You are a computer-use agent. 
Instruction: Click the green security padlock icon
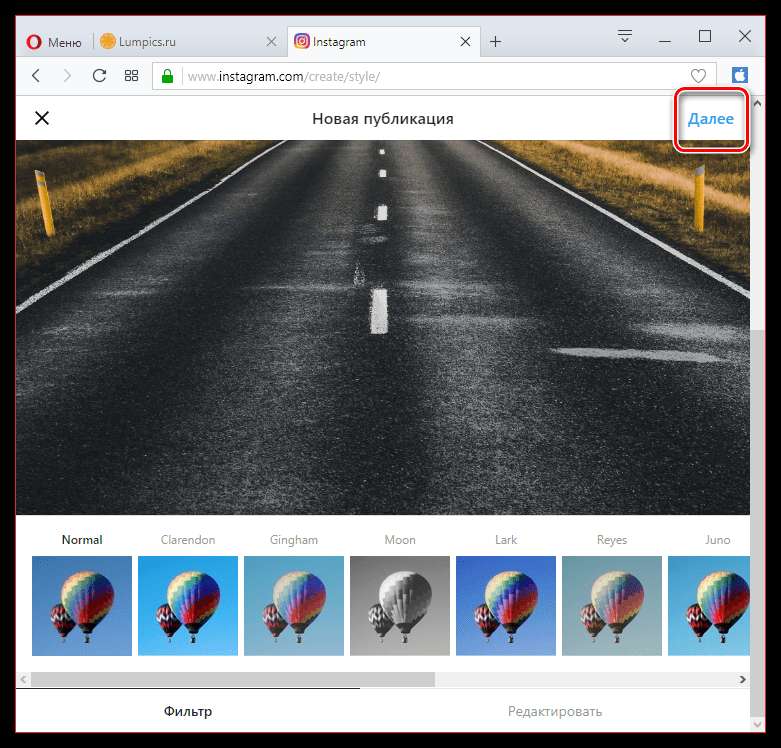167,76
